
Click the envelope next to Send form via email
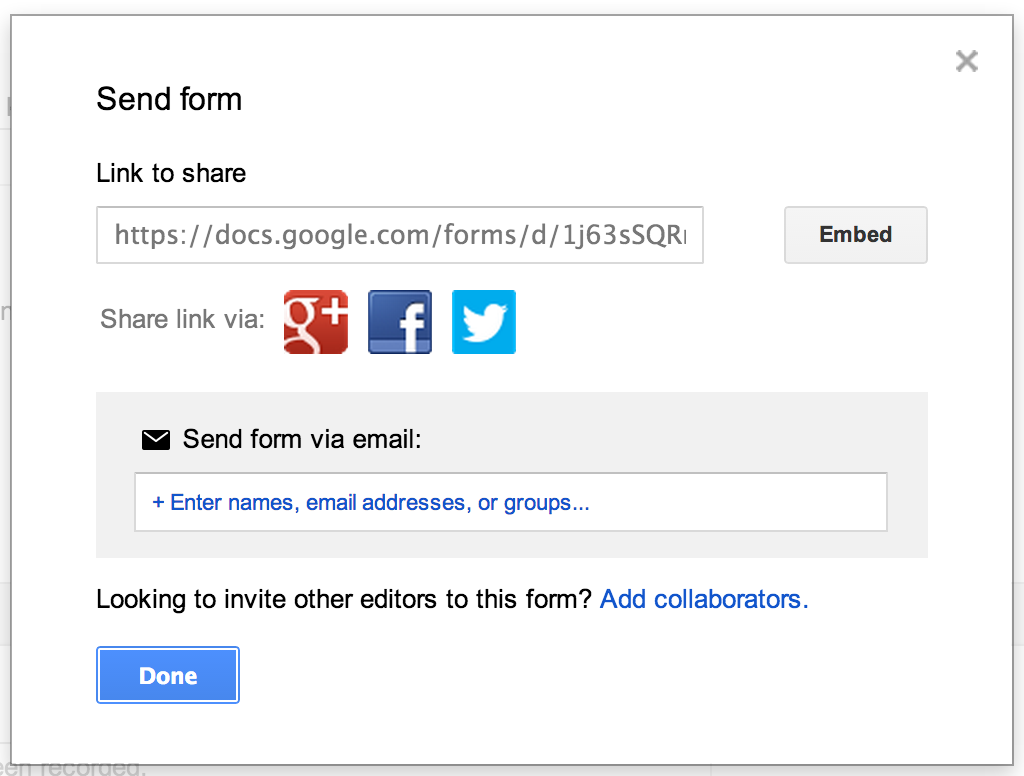point(156,438)
